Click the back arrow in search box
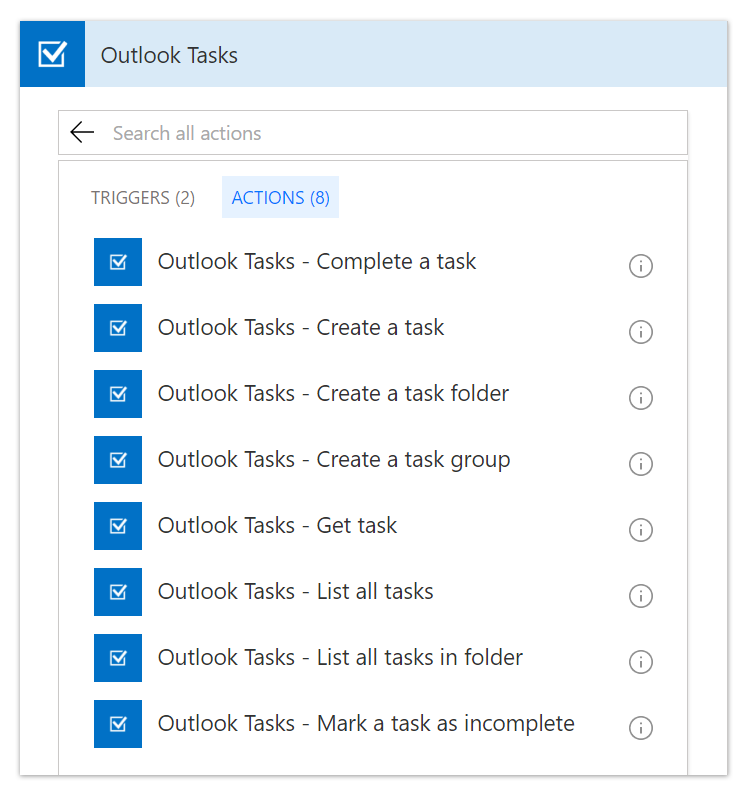 point(82,133)
